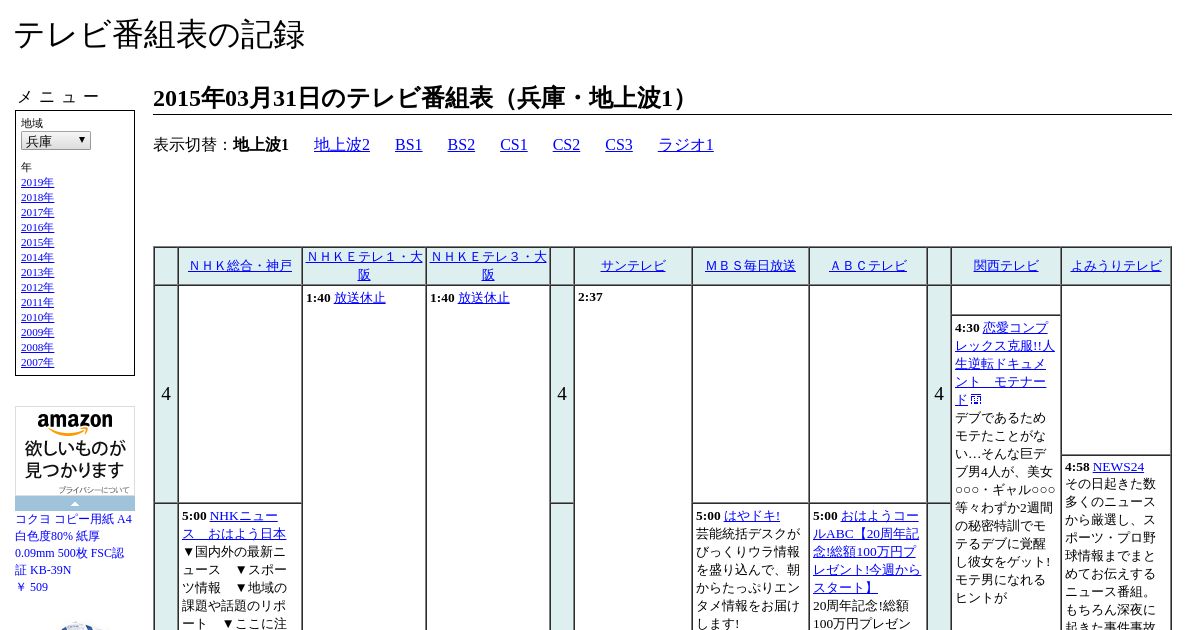The width and height of the screenshot is (1200, 630).
Task: Open 恋愛コンプレックス克服 program link
Action: click(x=1004, y=363)
